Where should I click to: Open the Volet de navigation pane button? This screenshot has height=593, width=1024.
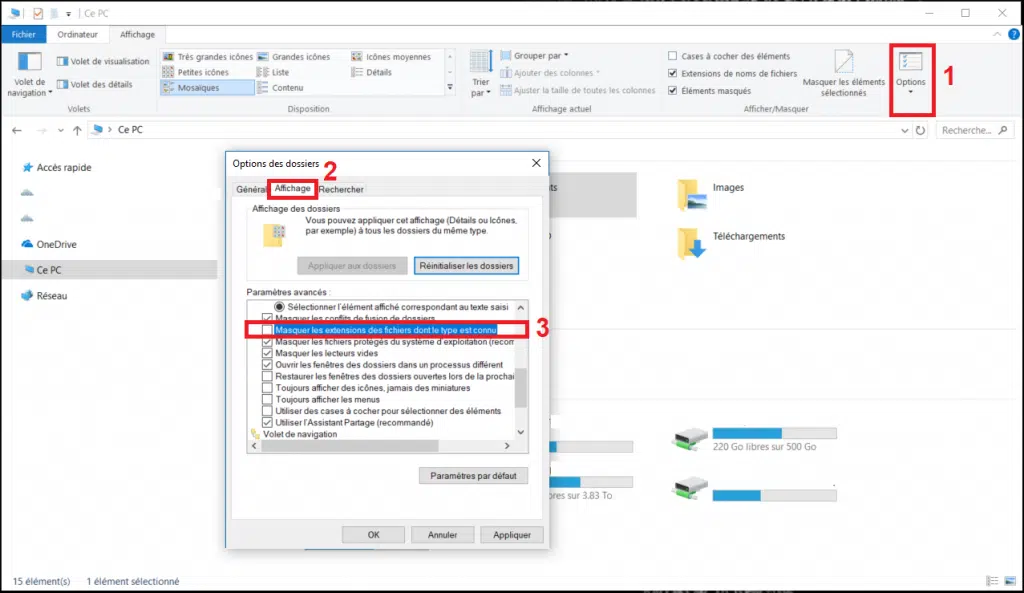click(29, 73)
